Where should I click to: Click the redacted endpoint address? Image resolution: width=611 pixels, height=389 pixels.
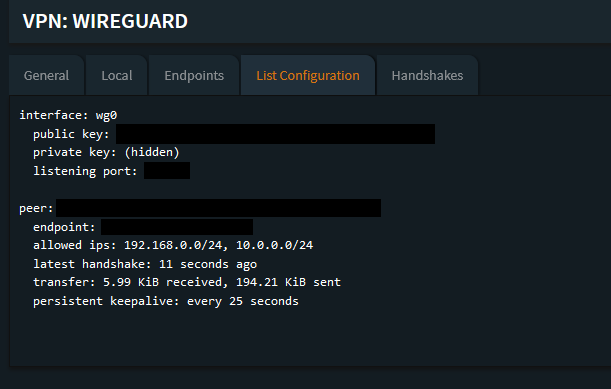177,227
